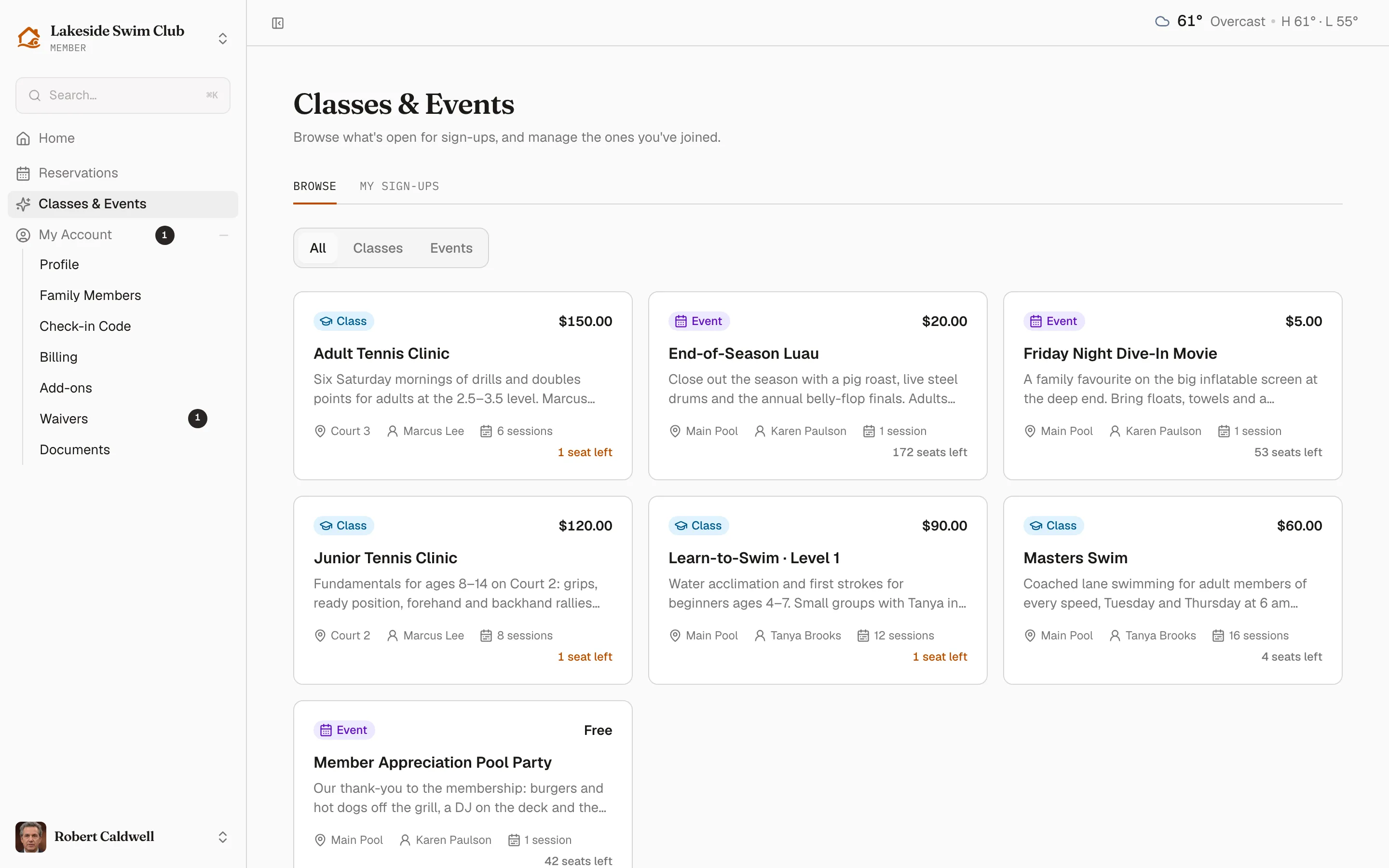This screenshot has width=1389, height=868.
Task: Click the 4 seats left text
Action: [1292, 657]
